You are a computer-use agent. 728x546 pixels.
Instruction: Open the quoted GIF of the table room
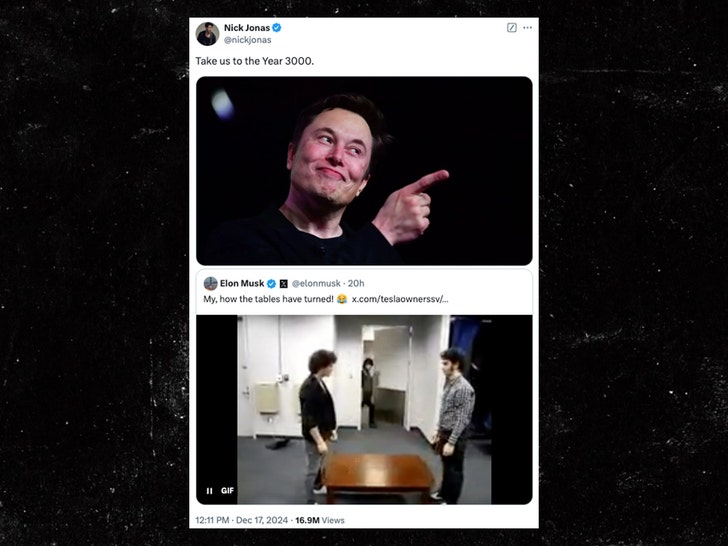(364, 409)
